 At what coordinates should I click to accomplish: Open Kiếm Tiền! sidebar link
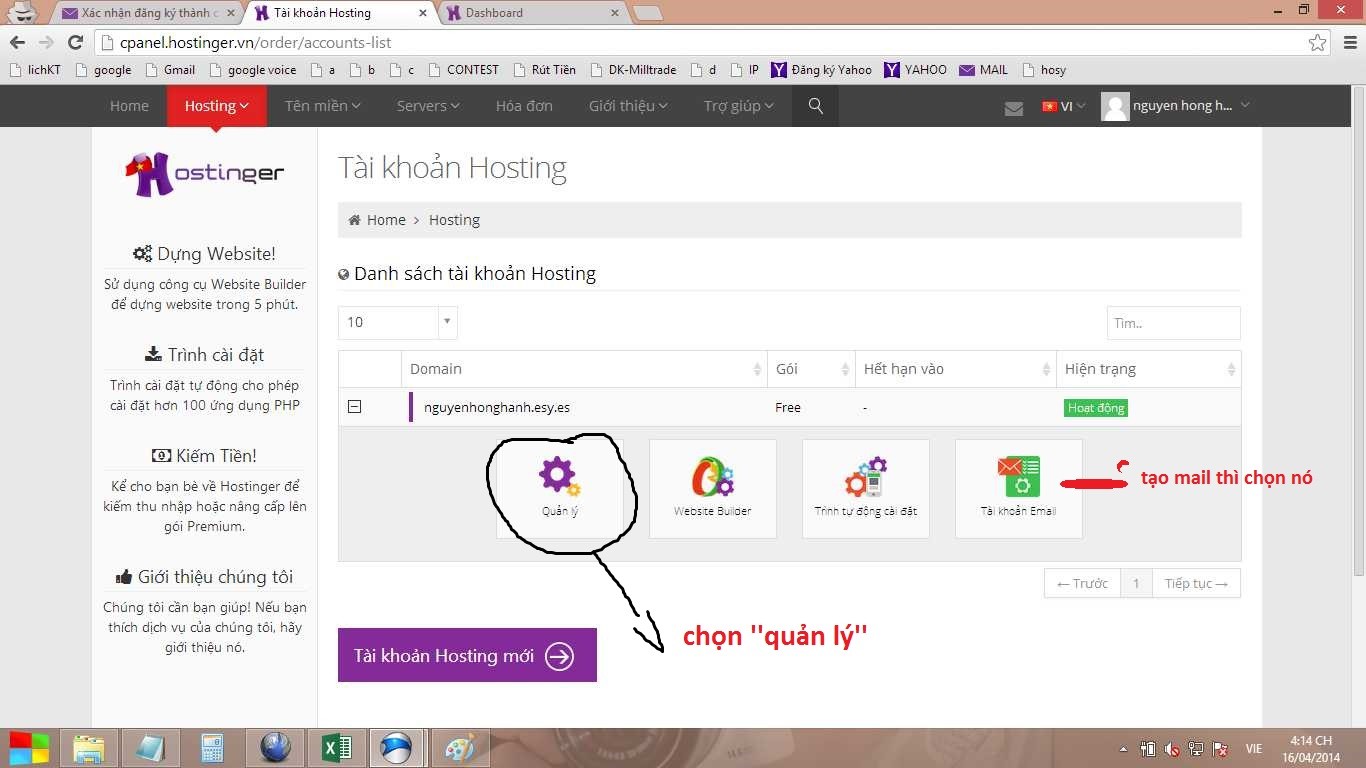click(204, 456)
